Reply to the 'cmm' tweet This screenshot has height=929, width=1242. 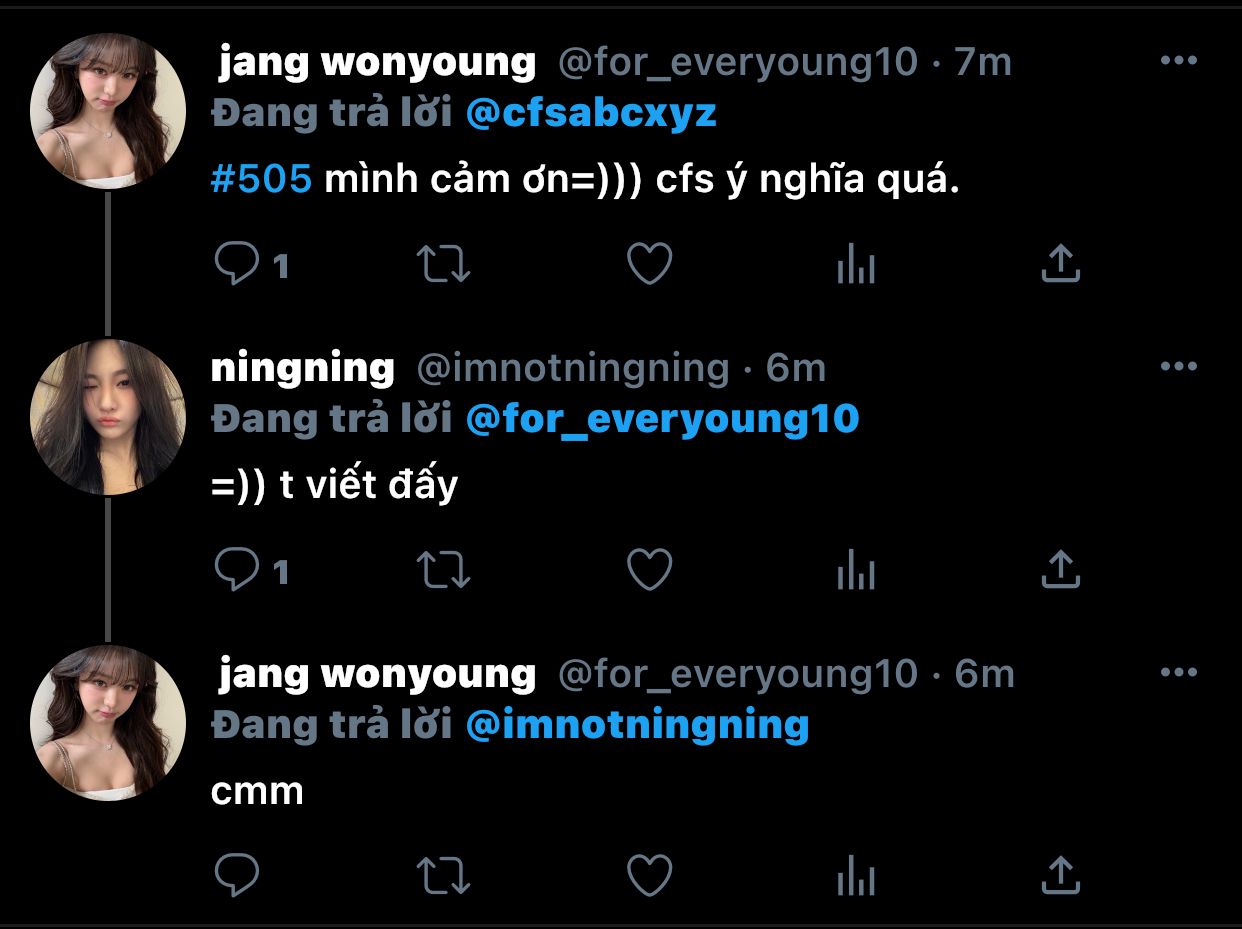coord(238,877)
